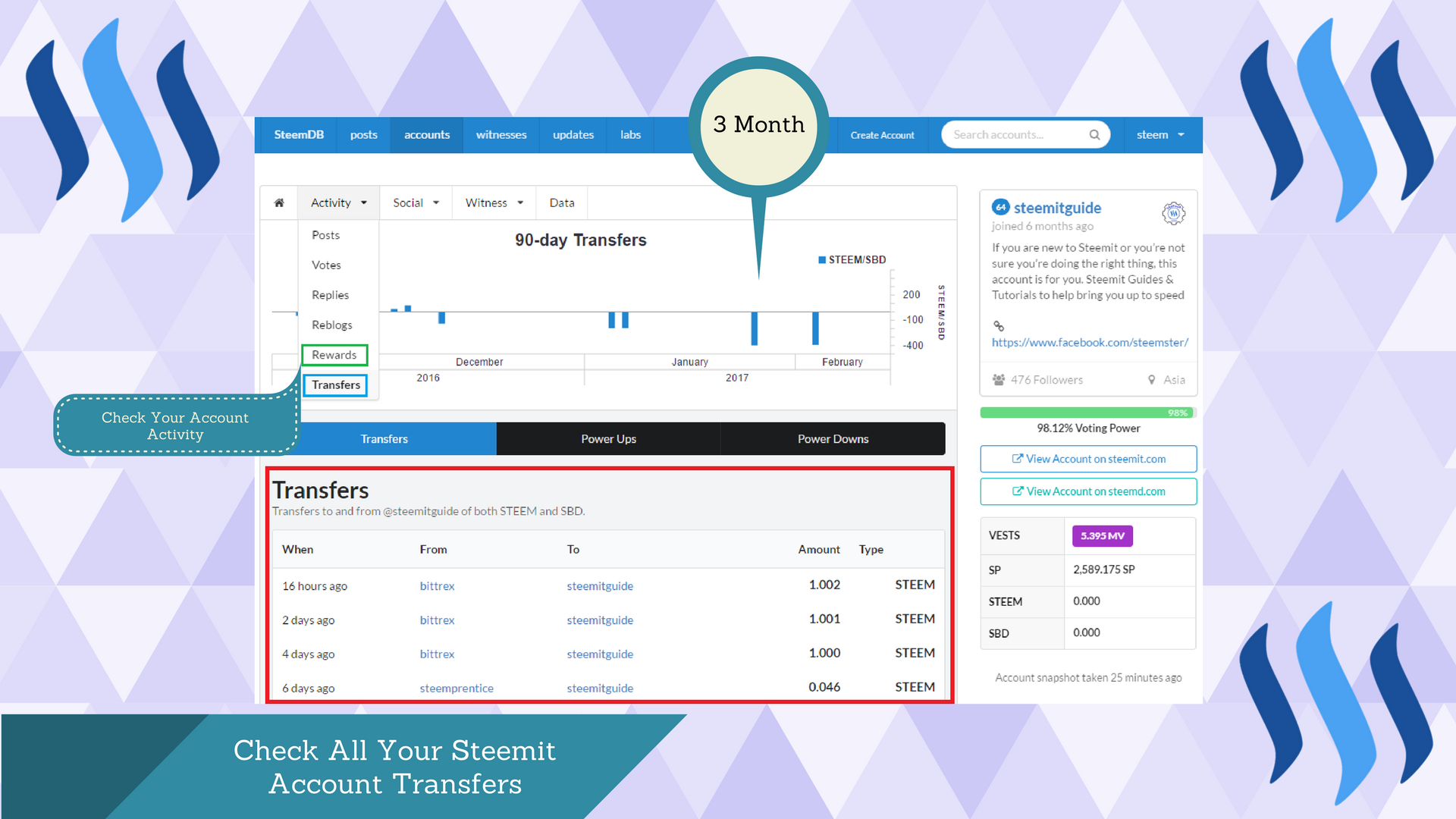Click the home icon tab
The width and height of the screenshot is (1456, 819).
click(279, 202)
